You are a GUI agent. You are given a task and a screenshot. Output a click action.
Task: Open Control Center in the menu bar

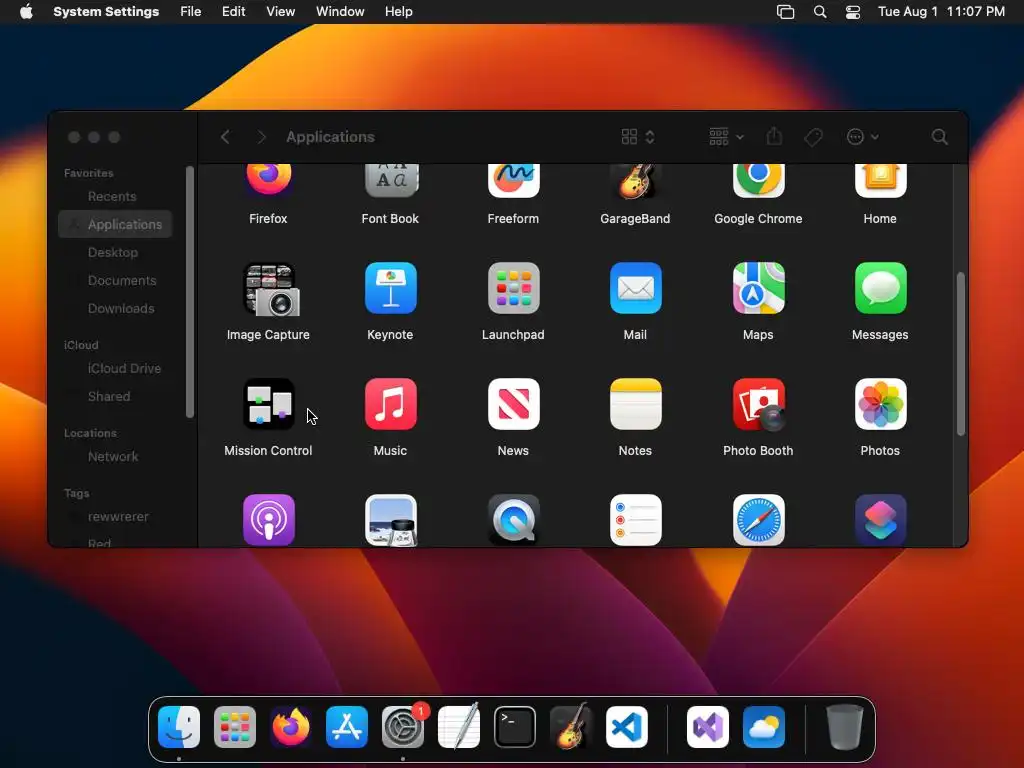click(853, 12)
